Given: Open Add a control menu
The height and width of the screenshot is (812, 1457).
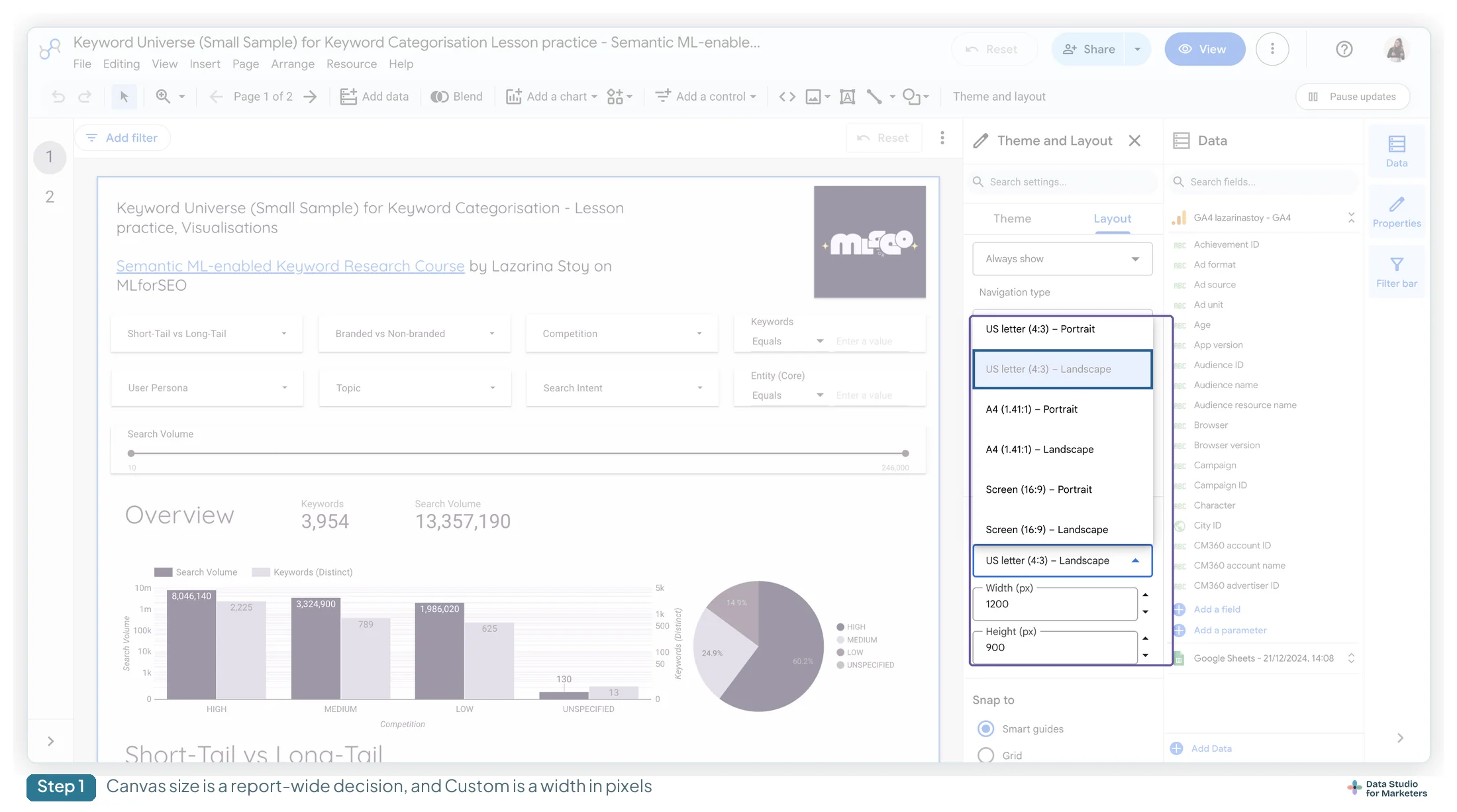Looking at the screenshot, I should click(x=705, y=97).
